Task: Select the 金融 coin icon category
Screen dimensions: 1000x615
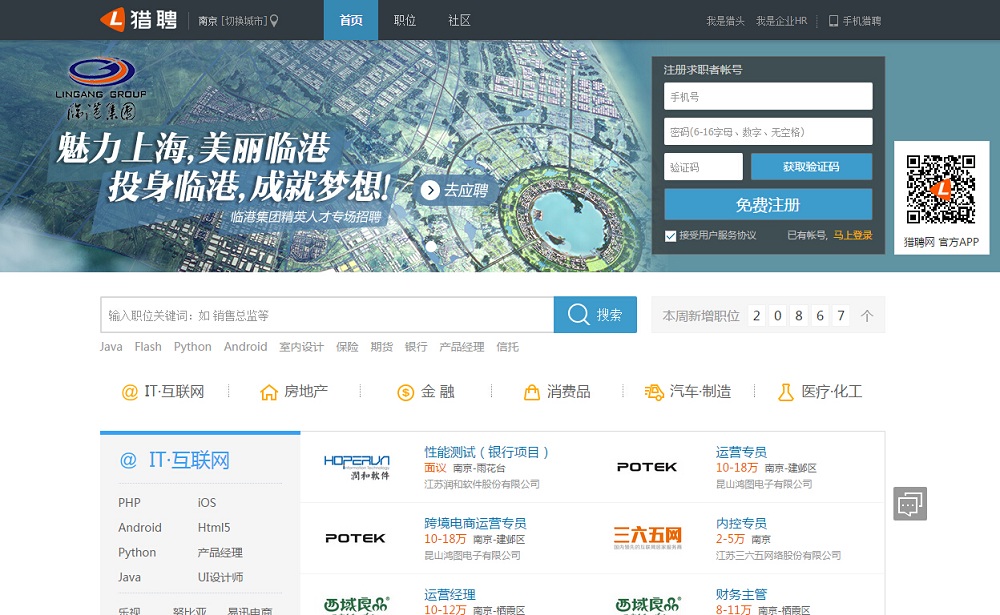Action: (425, 392)
